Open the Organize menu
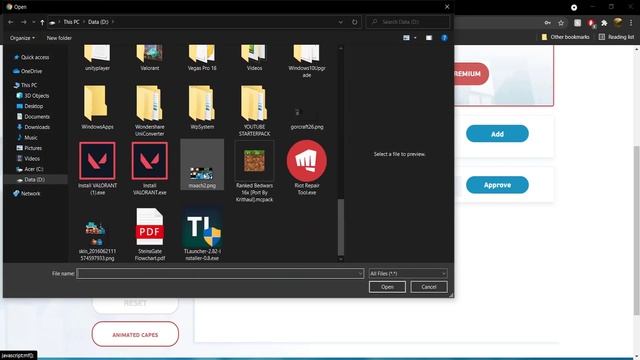The height and width of the screenshot is (360, 640). (22, 38)
